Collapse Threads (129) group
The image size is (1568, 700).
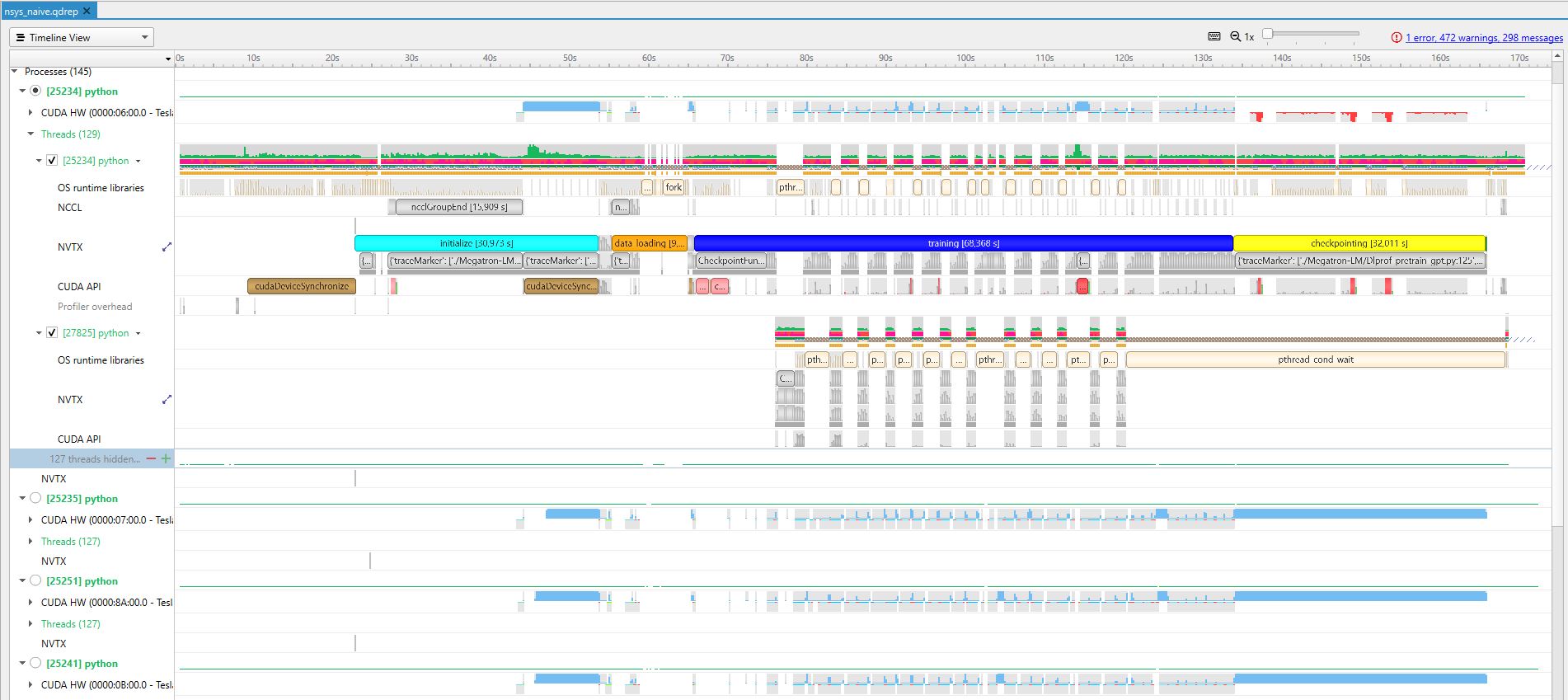(x=31, y=134)
